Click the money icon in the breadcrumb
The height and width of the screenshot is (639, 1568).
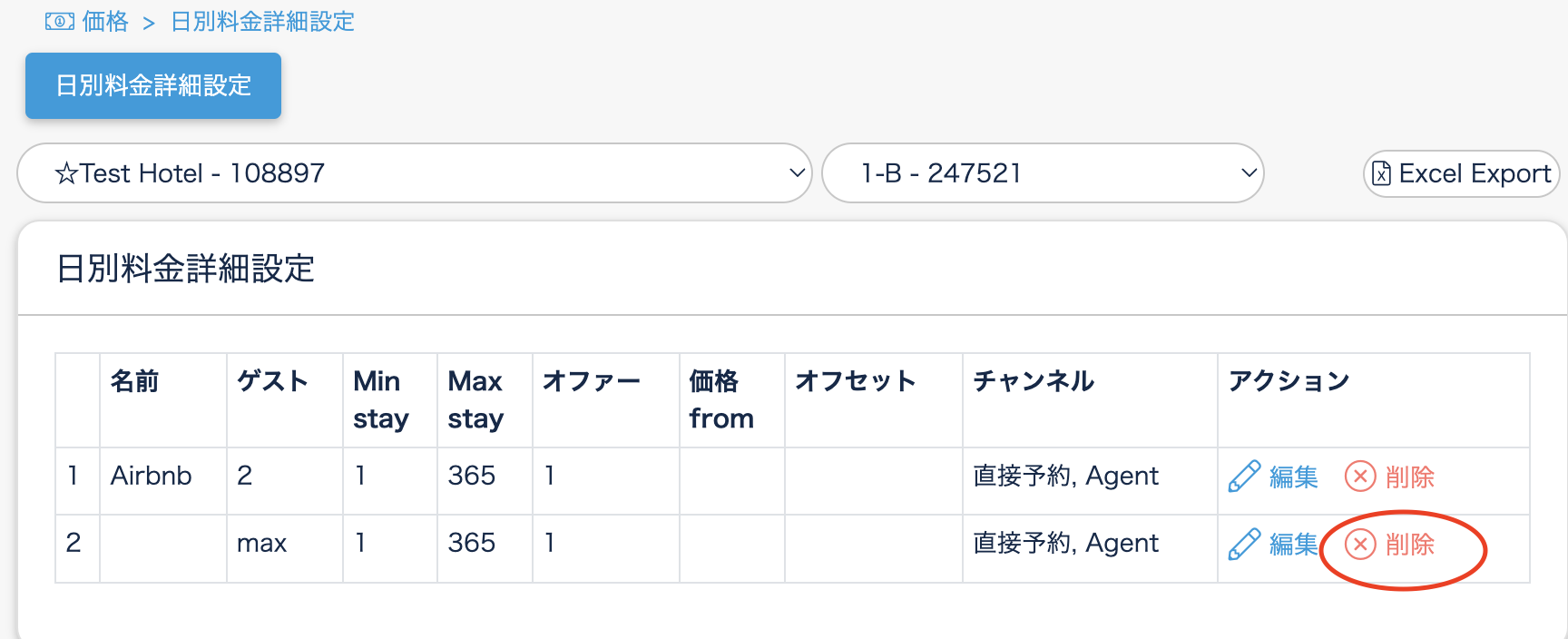click(60, 22)
